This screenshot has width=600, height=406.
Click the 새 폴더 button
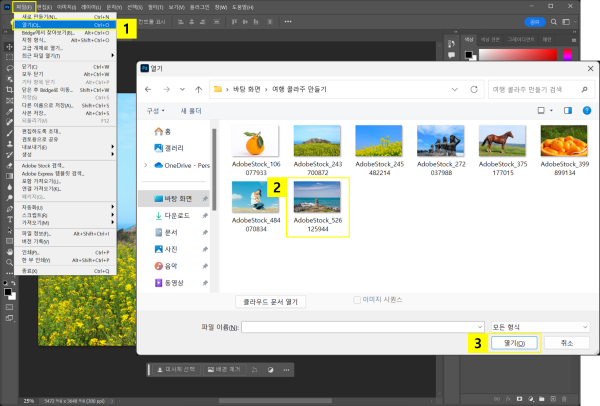(x=191, y=111)
